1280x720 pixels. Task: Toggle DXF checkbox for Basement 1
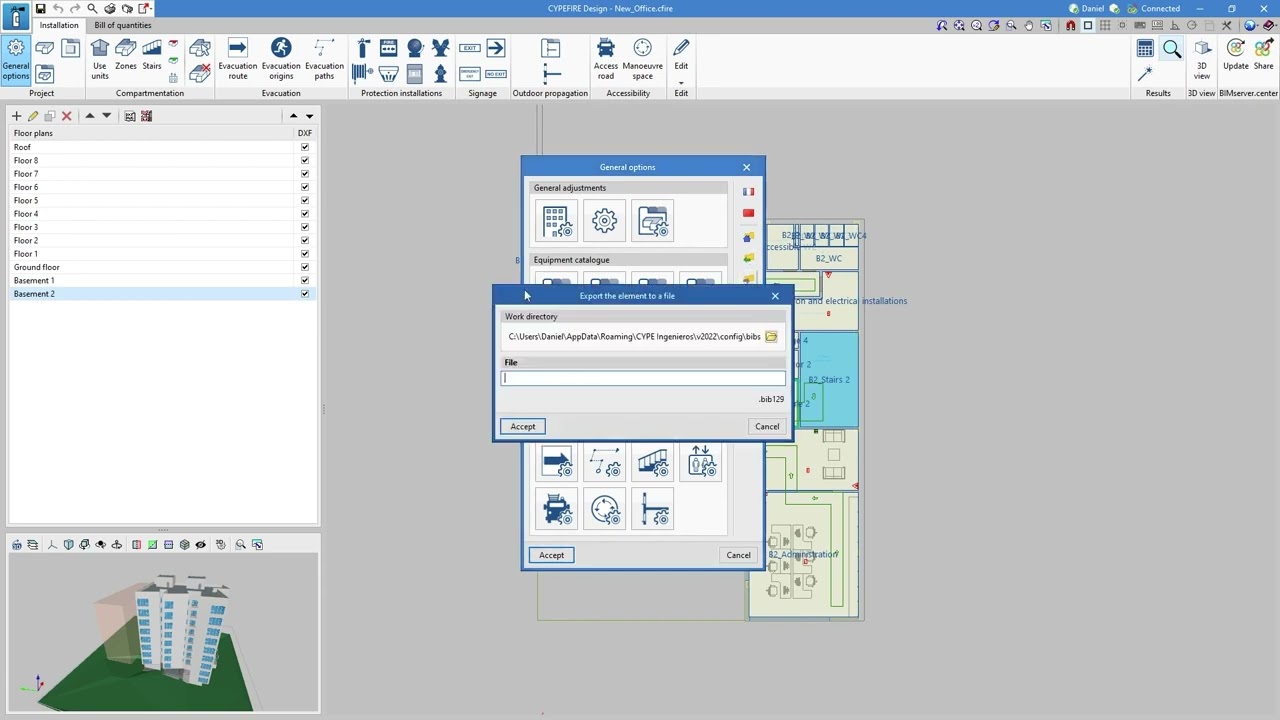point(305,280)
